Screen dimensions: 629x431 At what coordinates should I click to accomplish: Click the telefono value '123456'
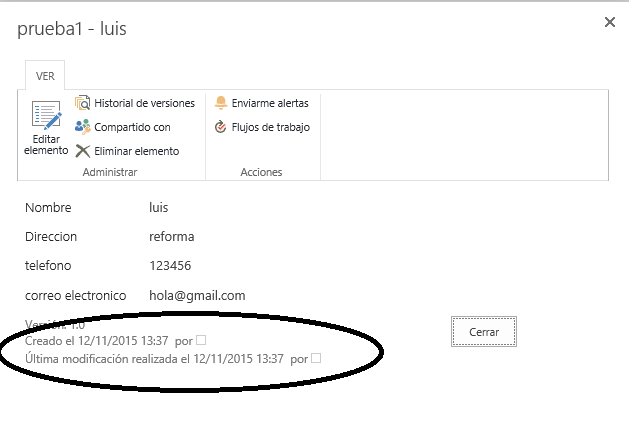tap(170, 266)
